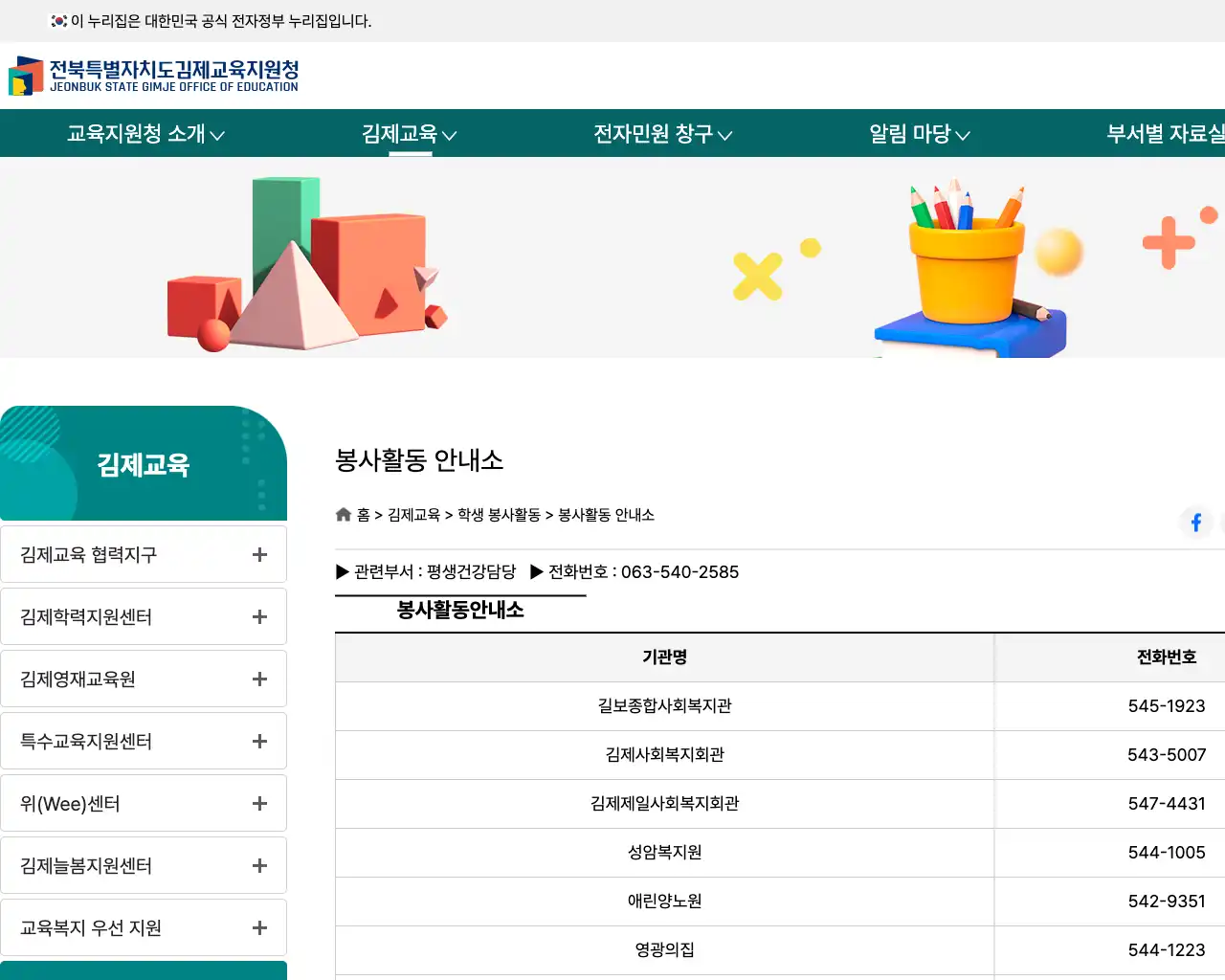Expand 특수교육지원센터 plus icon
Image resolution: width=1225 pixels, height=980 pixels.
coord(259,741)
